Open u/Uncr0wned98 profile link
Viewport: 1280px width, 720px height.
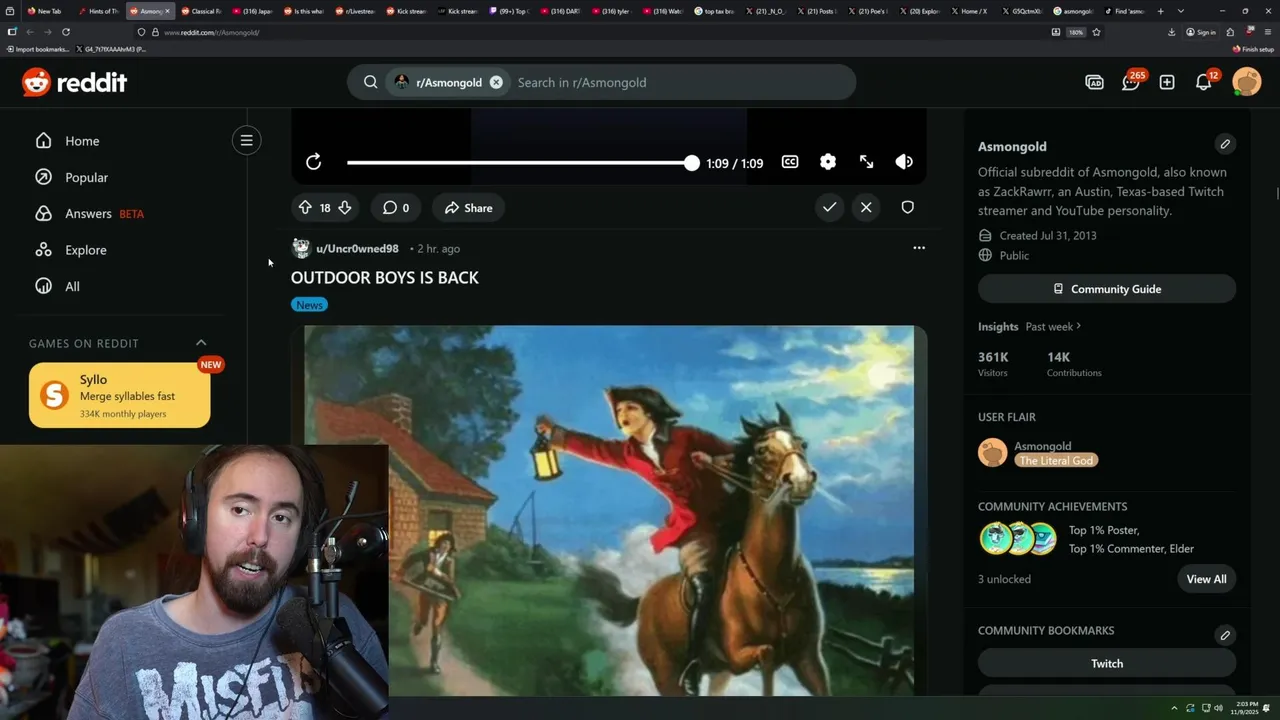tap(357, 249)
